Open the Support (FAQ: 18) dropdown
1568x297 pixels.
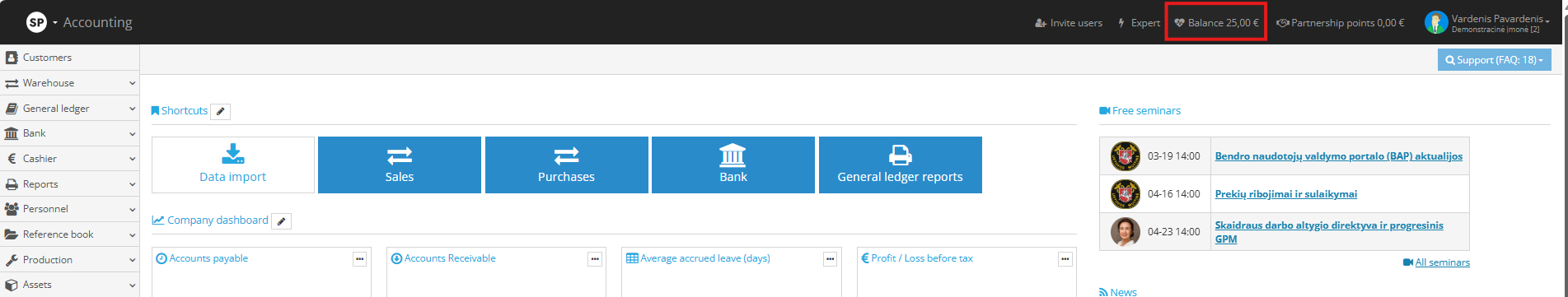[1494, 60]
